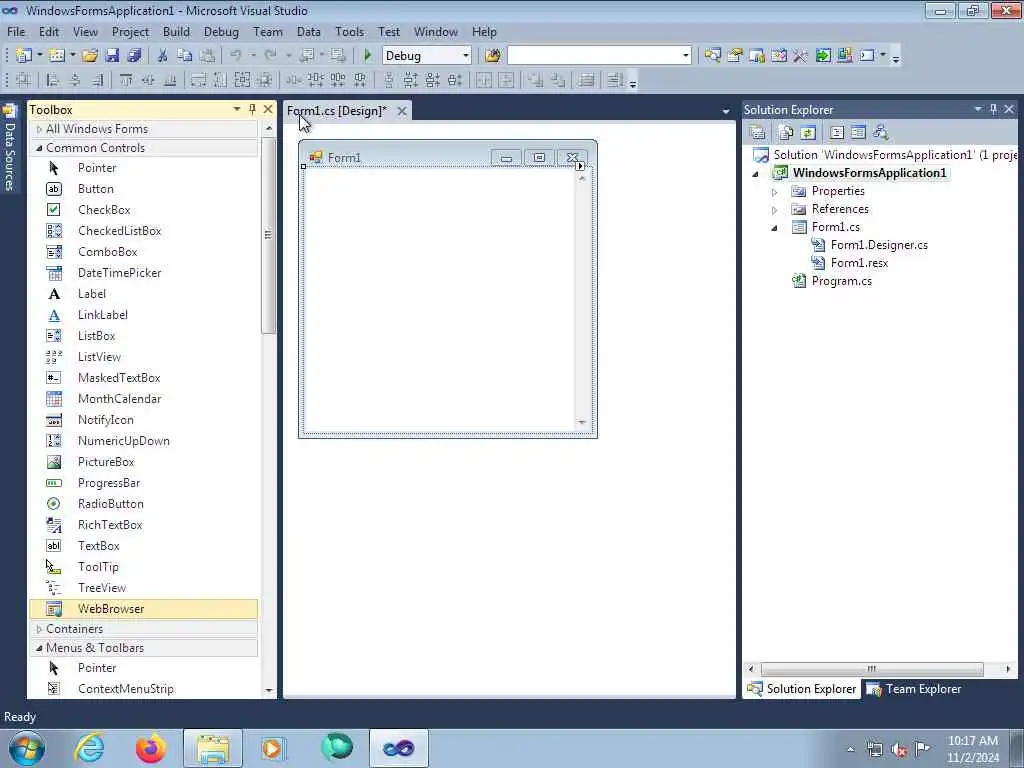Select the Button control in Toolbox

[144, 189]
